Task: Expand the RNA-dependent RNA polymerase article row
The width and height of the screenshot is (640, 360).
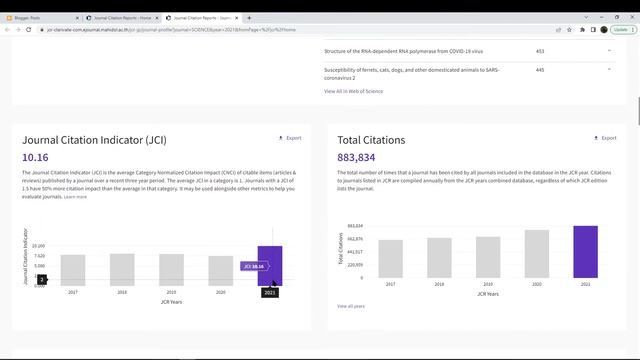Action: pos(609,51)
